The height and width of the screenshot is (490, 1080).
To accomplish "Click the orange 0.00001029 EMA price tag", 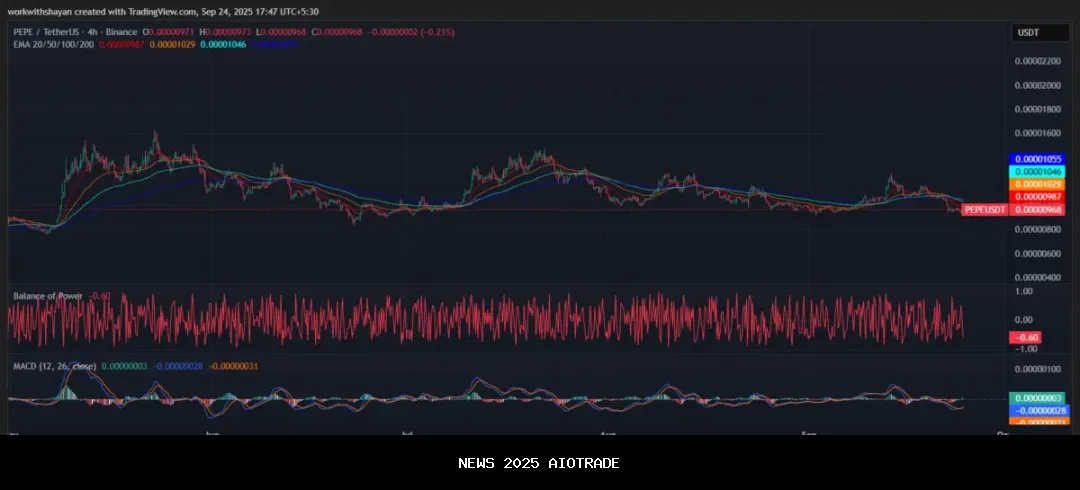I will coord(1036,184).
